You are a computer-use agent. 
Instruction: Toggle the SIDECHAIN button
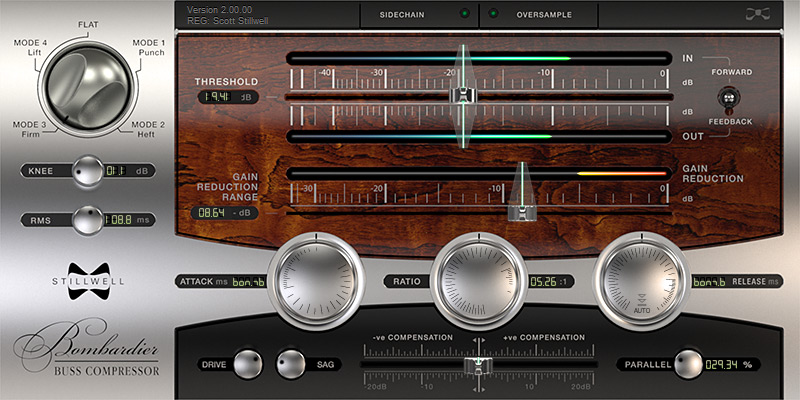419,15
